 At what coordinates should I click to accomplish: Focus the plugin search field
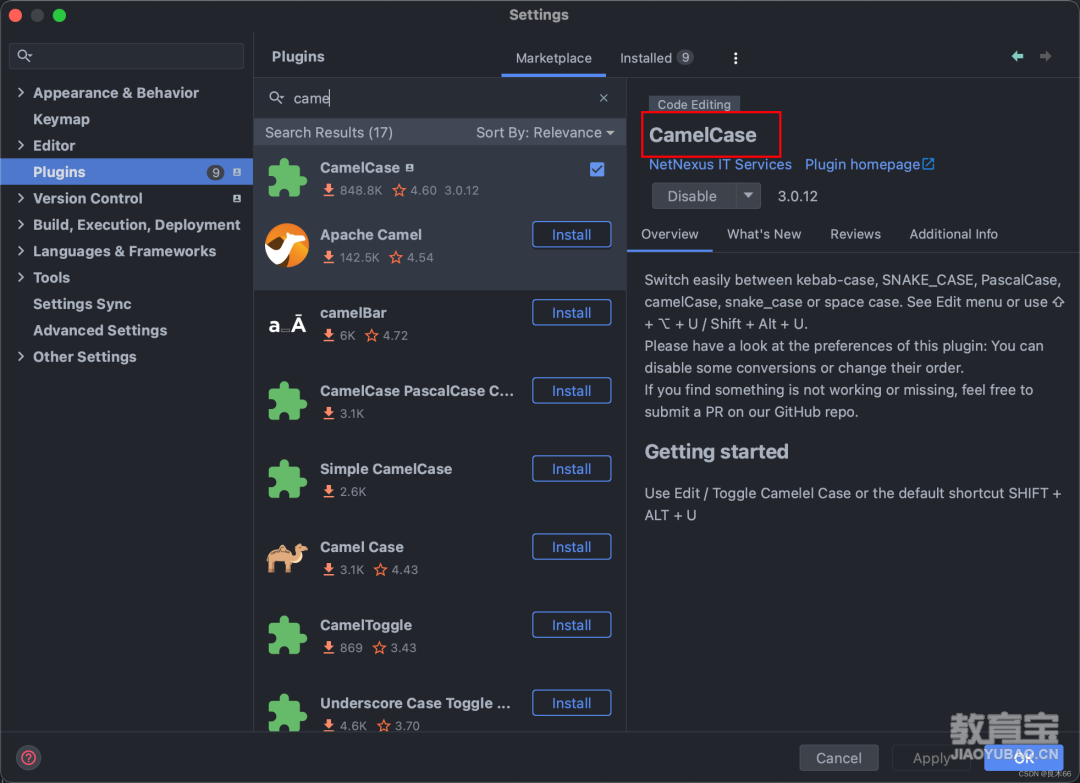pyautogui.click(x=439, y=98)
